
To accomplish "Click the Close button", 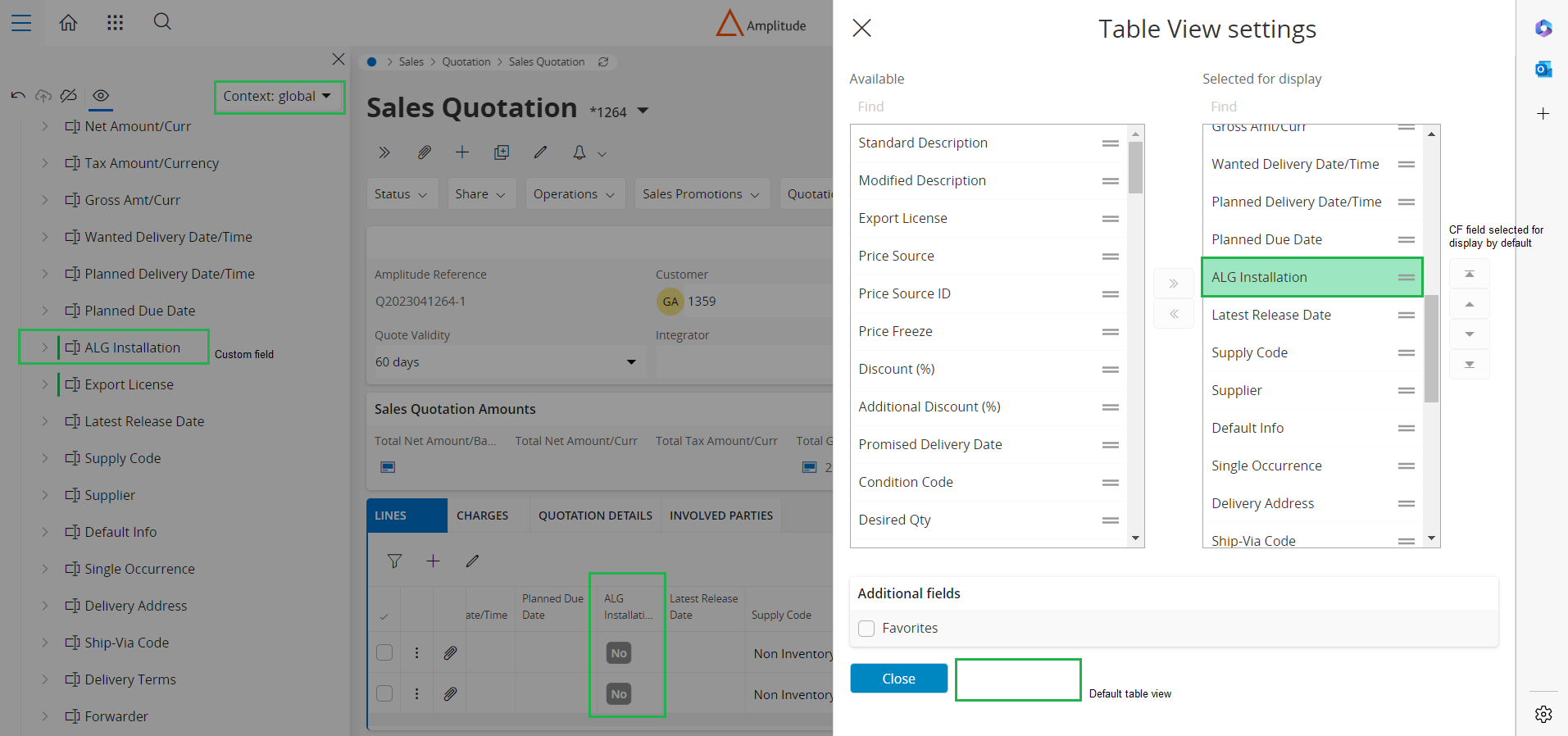I will [x=899, y=679].
